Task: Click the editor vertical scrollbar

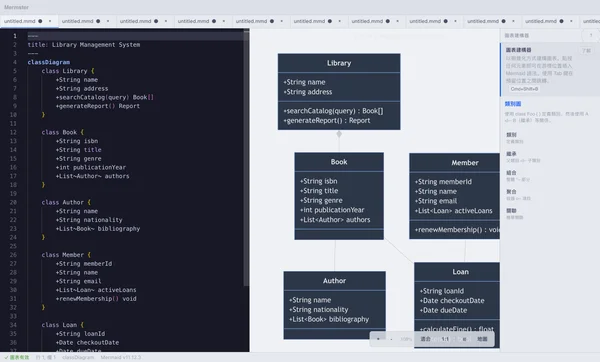Action: click(x=246, y=157)
